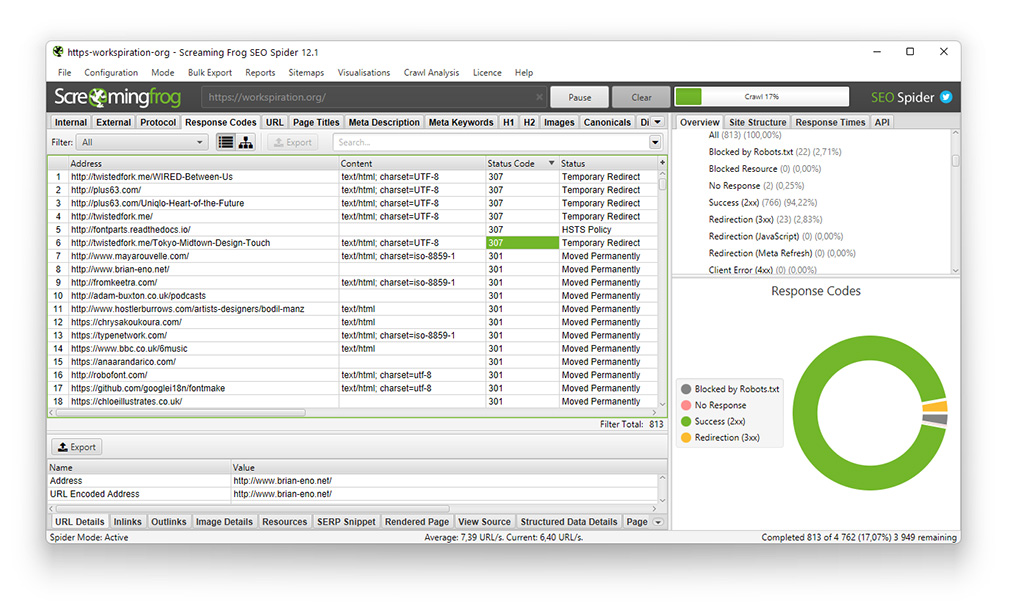Open the search options dropdown arrow
Screen dimensions: 1024x605
coord(655,142)
